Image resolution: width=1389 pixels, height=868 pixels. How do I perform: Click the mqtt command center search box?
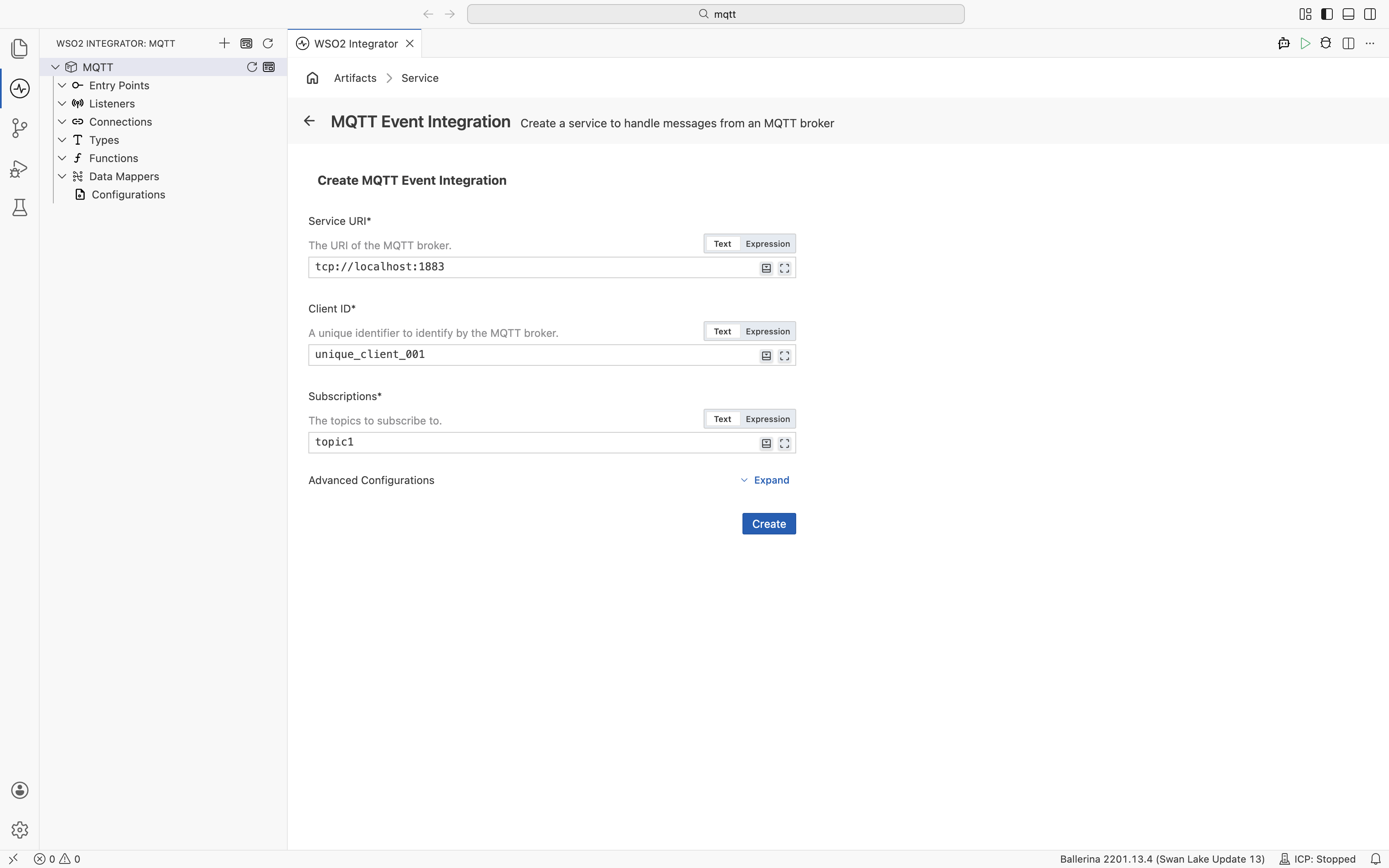tap(716, 14)
